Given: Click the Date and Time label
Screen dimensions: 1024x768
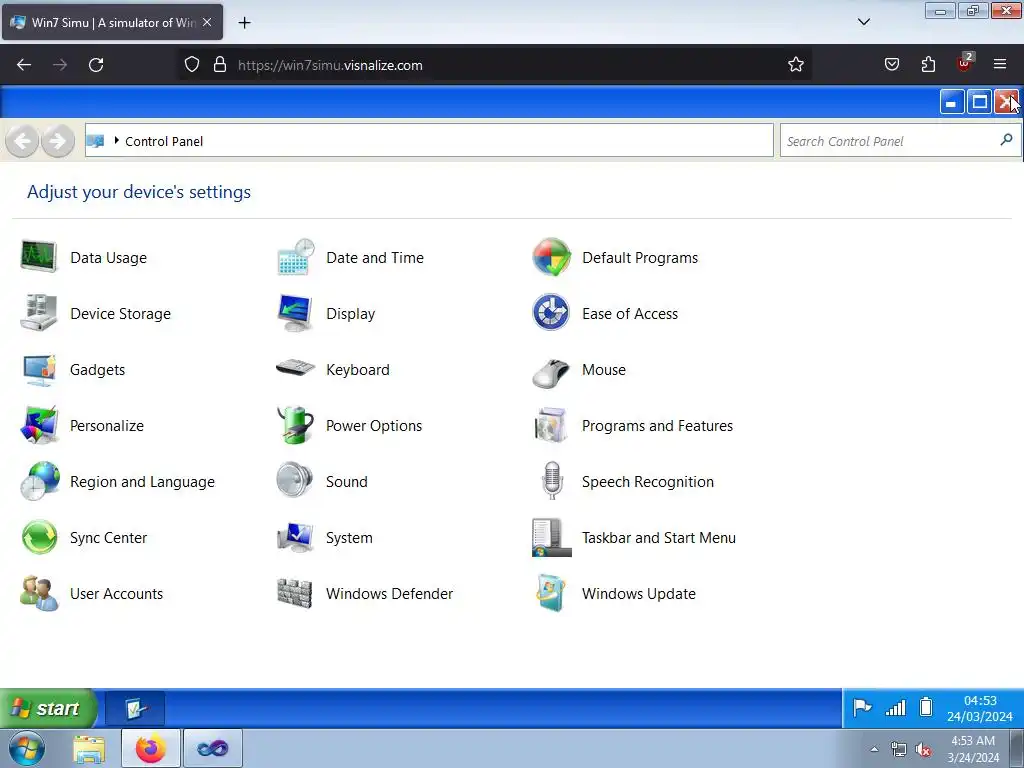Looking at the screenshot, I should click(x=375, y=258).
